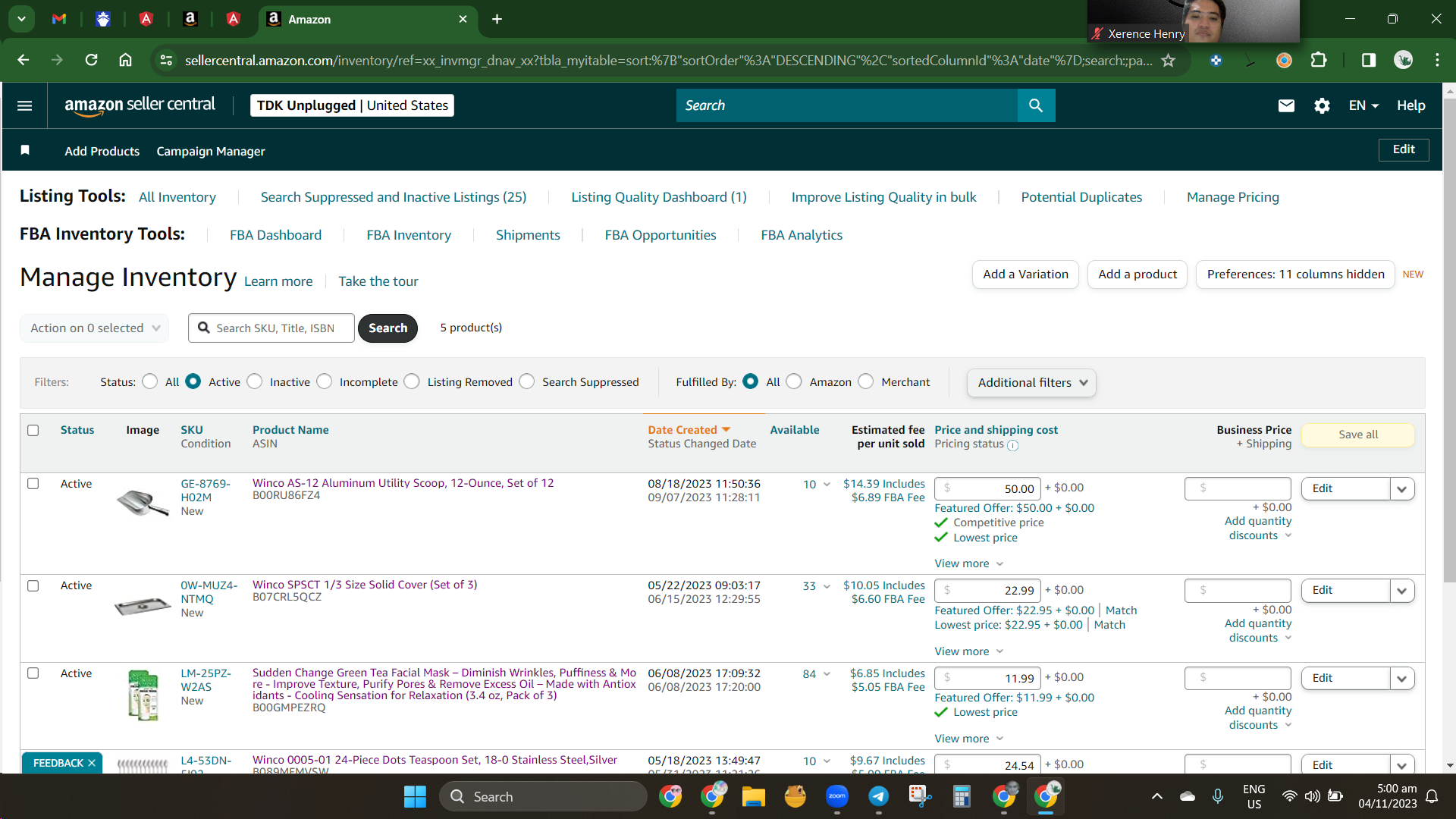This screenshot has width=1456, height=819.
Task: Open the Take the tour link
Action: [378, 281]
